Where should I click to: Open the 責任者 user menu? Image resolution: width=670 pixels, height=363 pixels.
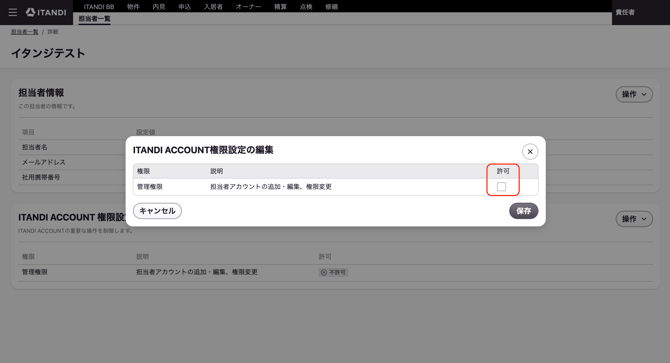point(625,12)
